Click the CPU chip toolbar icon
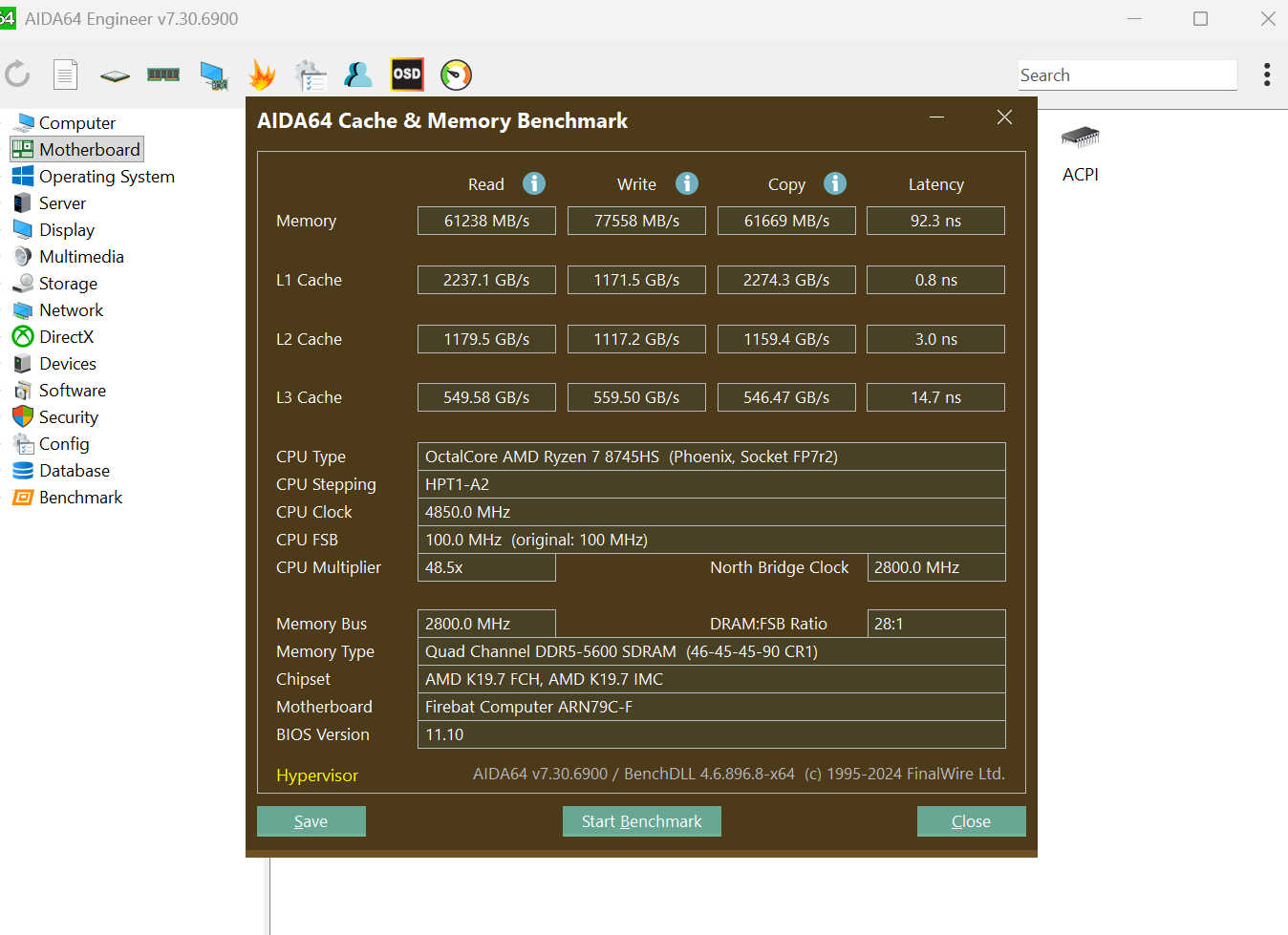This screenshot has height=935, width=1288. 115,75
